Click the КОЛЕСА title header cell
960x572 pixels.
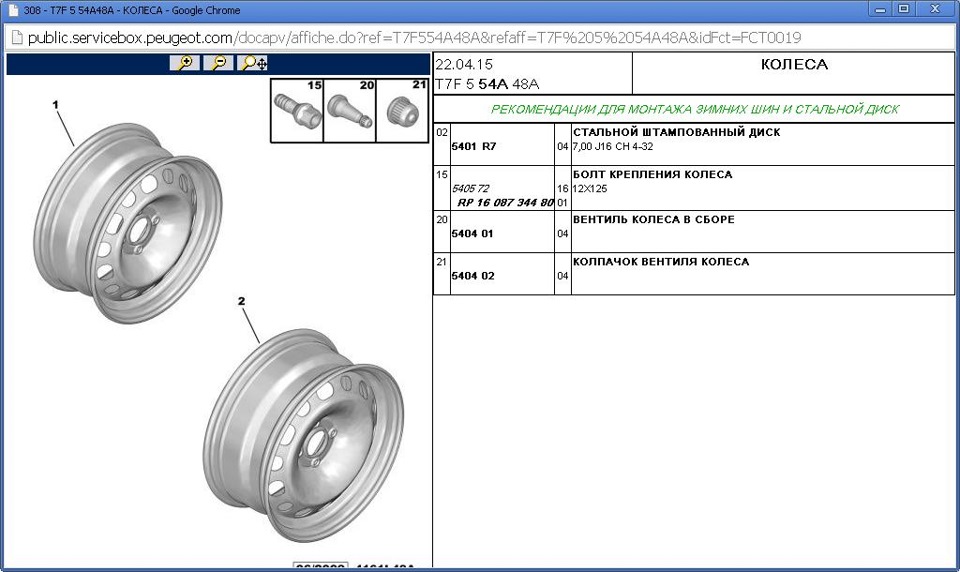coord(793,73)
